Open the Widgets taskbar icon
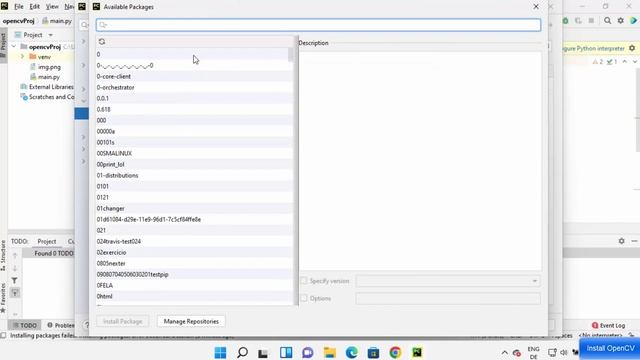The width and height of the screenshot is (640, 360). (x=286, y=352)
